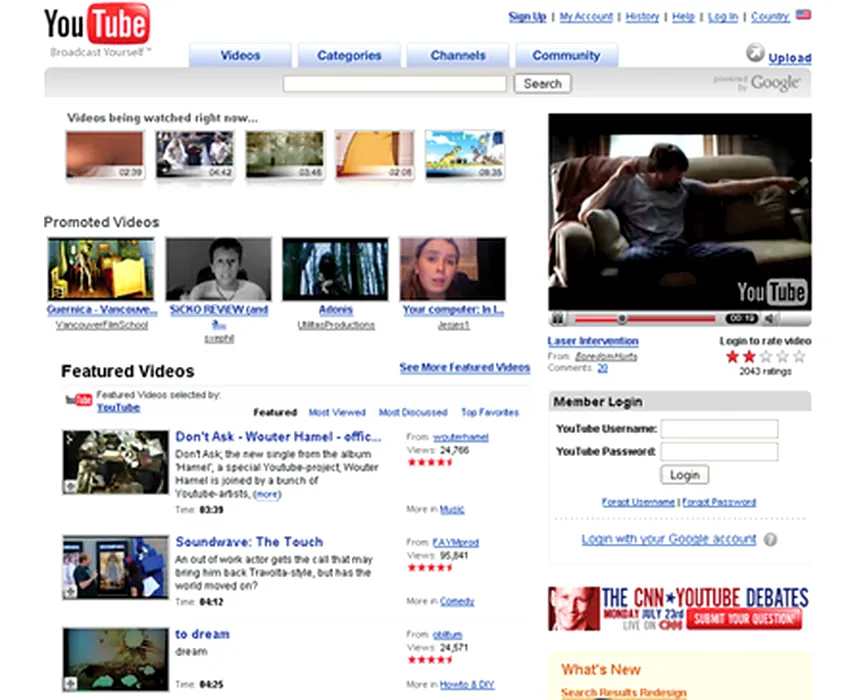Add Soundwave video to quicklist

pyautogui.click(x=70, y=592)
